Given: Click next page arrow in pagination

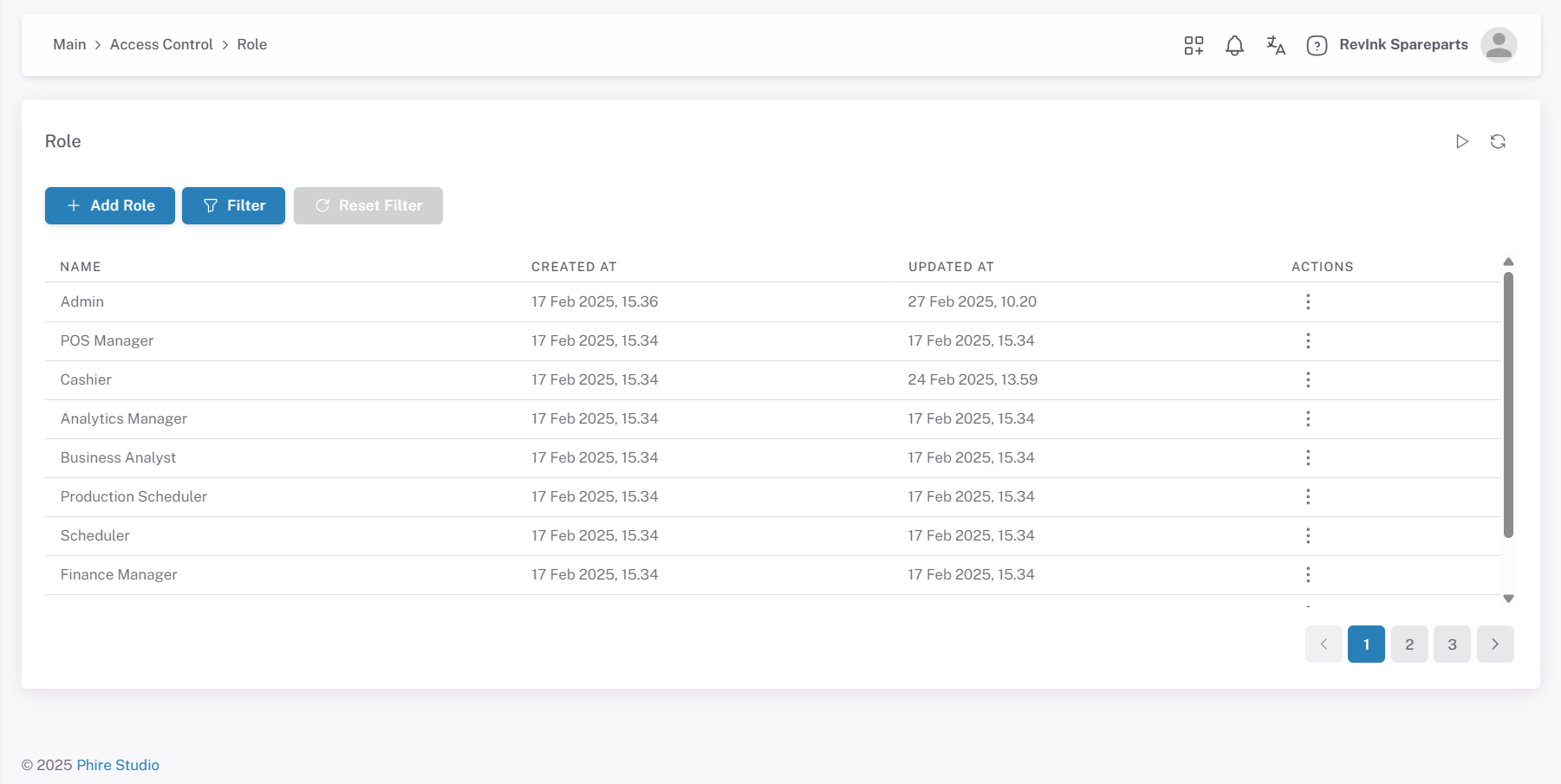Looking at the screenshot, I should [1495, 644].
